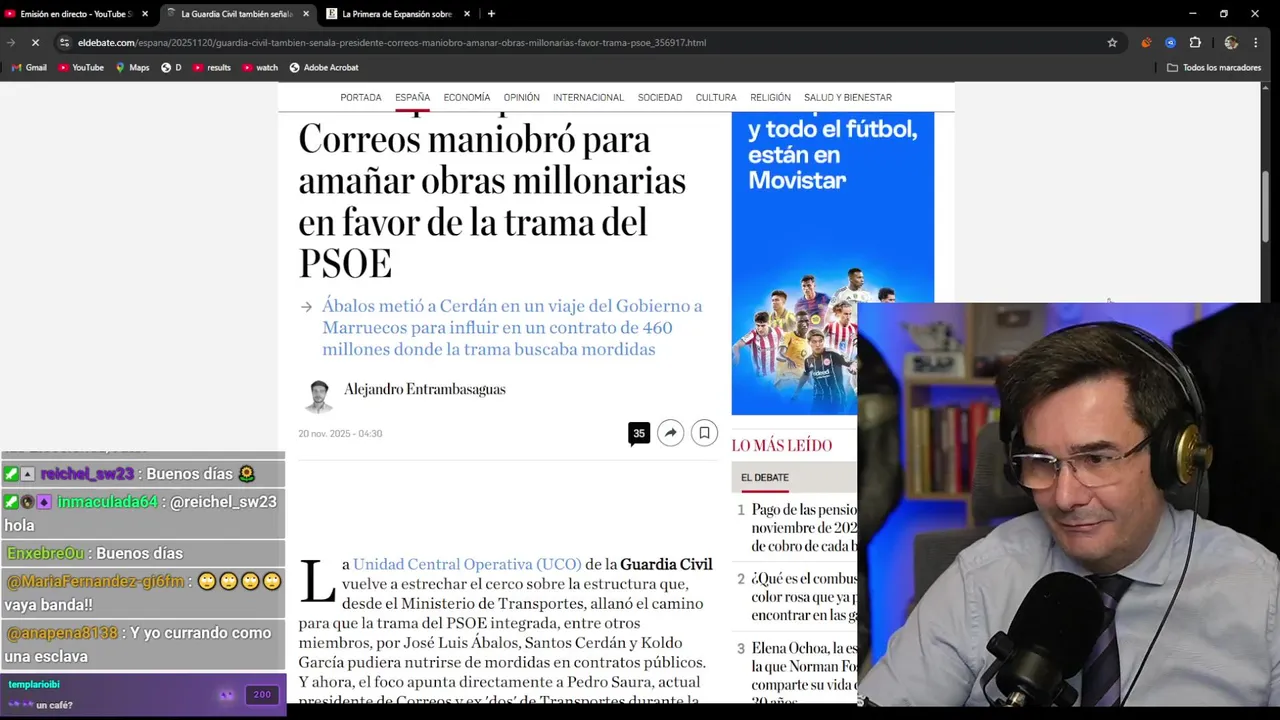The image size is (1280, 720).
Task: Click chat username EnxebreOu
Action: (x=46, y=554)
